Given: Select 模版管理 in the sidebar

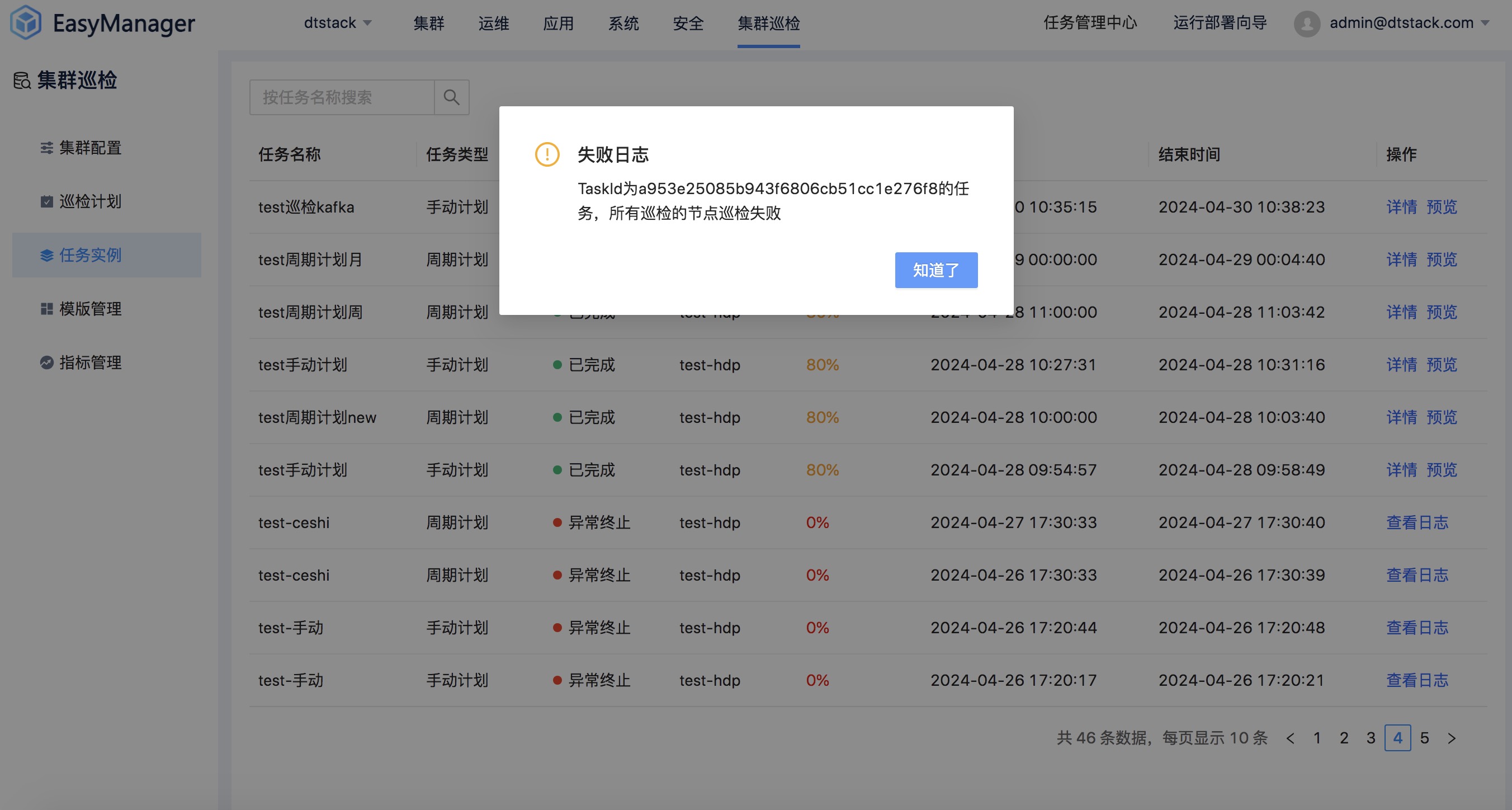Looking at the screenshot, I should 107,308.
